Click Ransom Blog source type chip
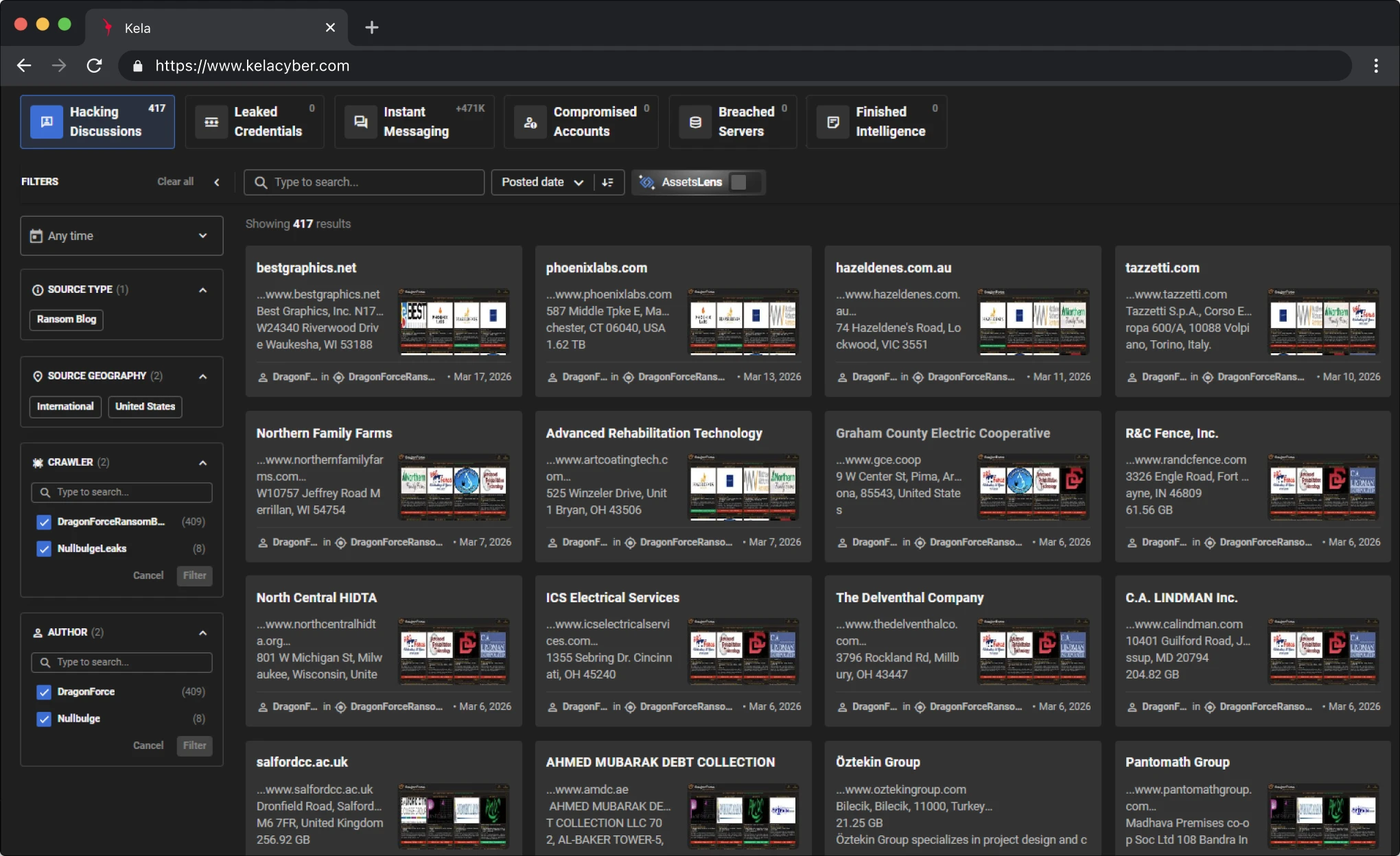This screenshot has height=856, width=1400. [x=67, y=320]
